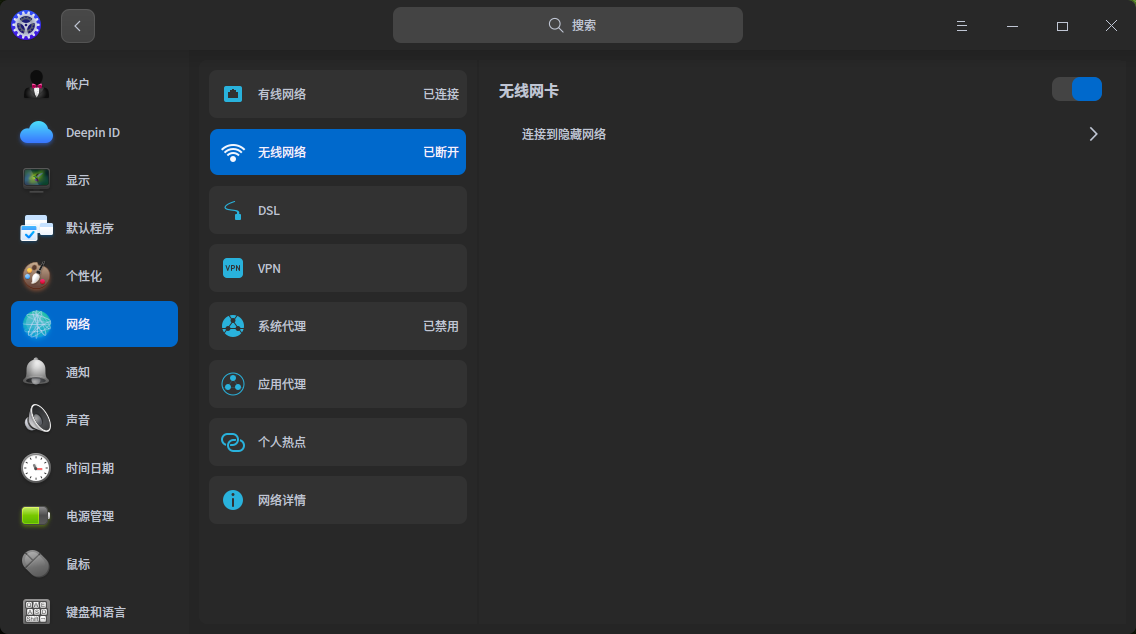Click the Control Center gear logo icon
The width and height of the screenshot is (1136, 634).
click(x=26, y=25)
